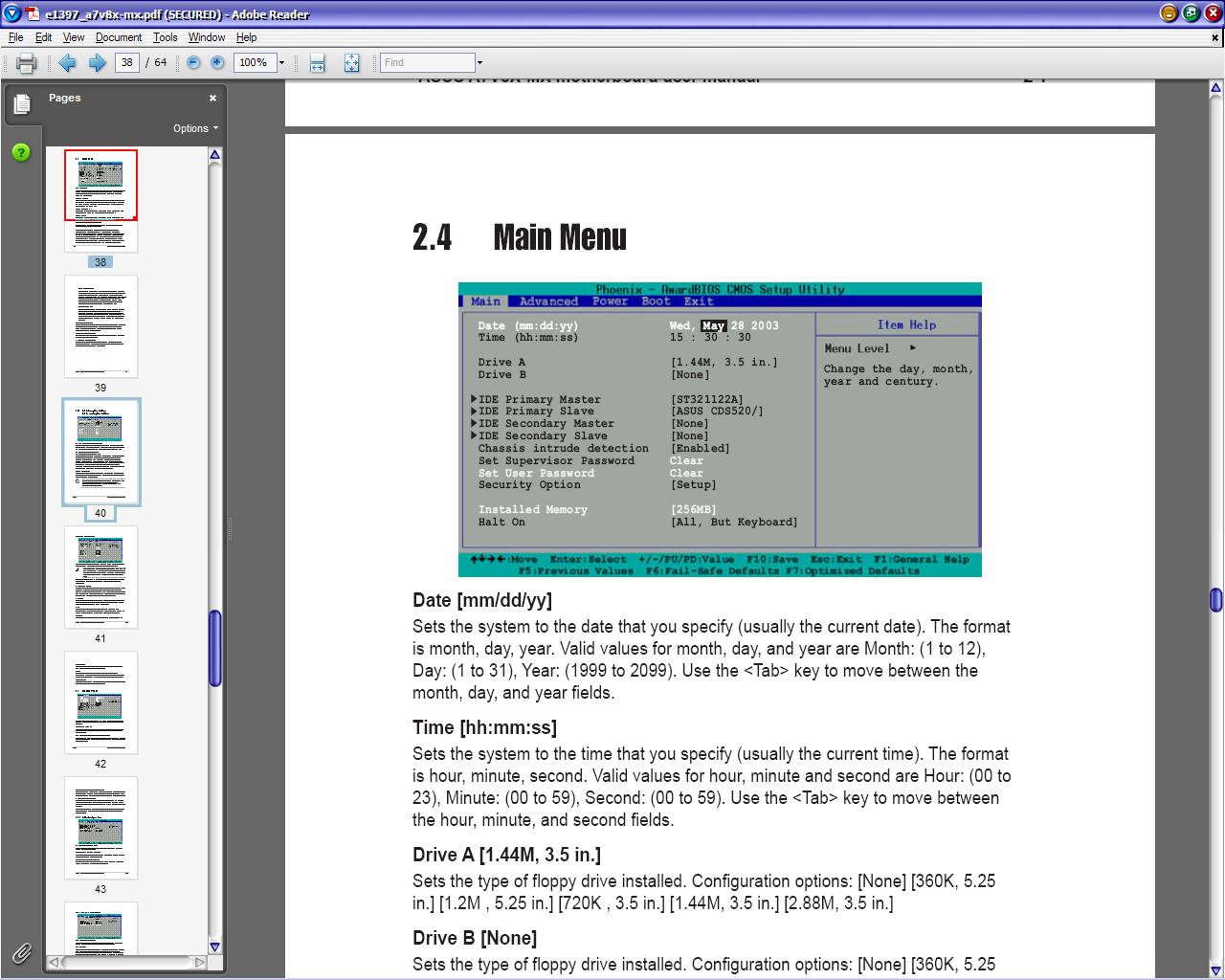
Task: Open the Tools menu
Action: [x=166, y=37]
